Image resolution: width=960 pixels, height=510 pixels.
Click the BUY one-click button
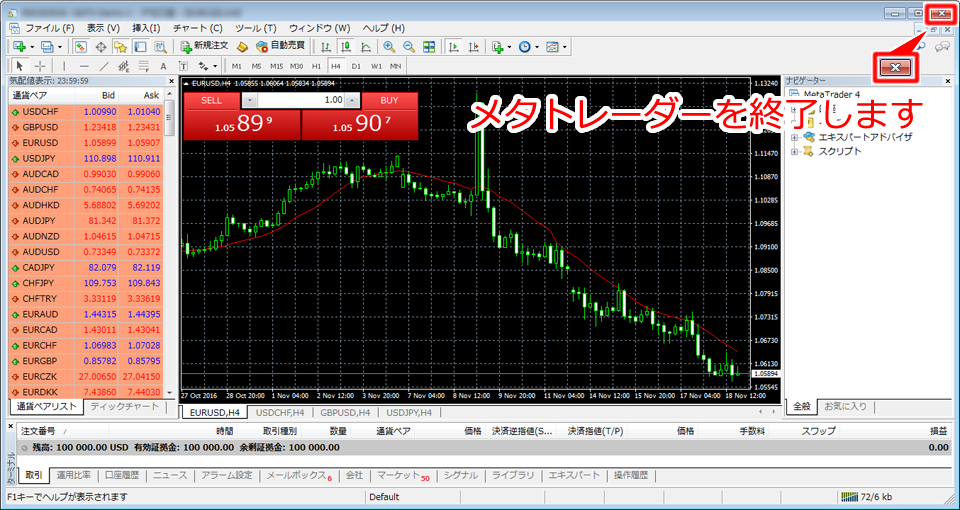coord(390,100)
